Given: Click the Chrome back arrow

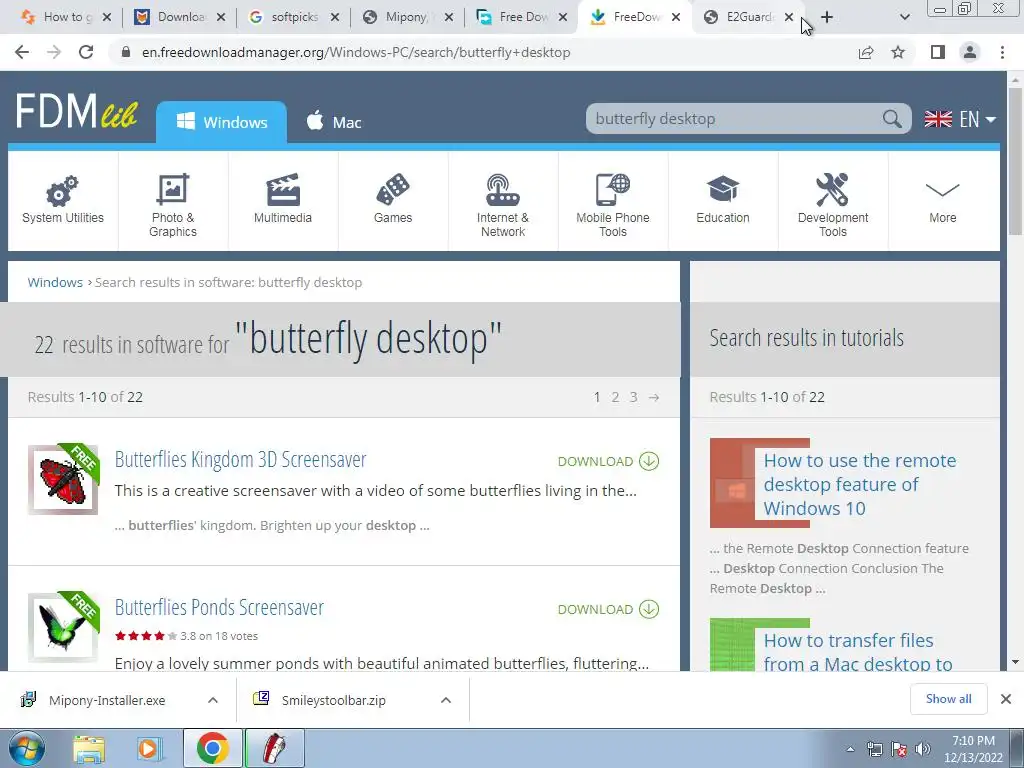Looking at the screenshot, I should coord(22,52).
